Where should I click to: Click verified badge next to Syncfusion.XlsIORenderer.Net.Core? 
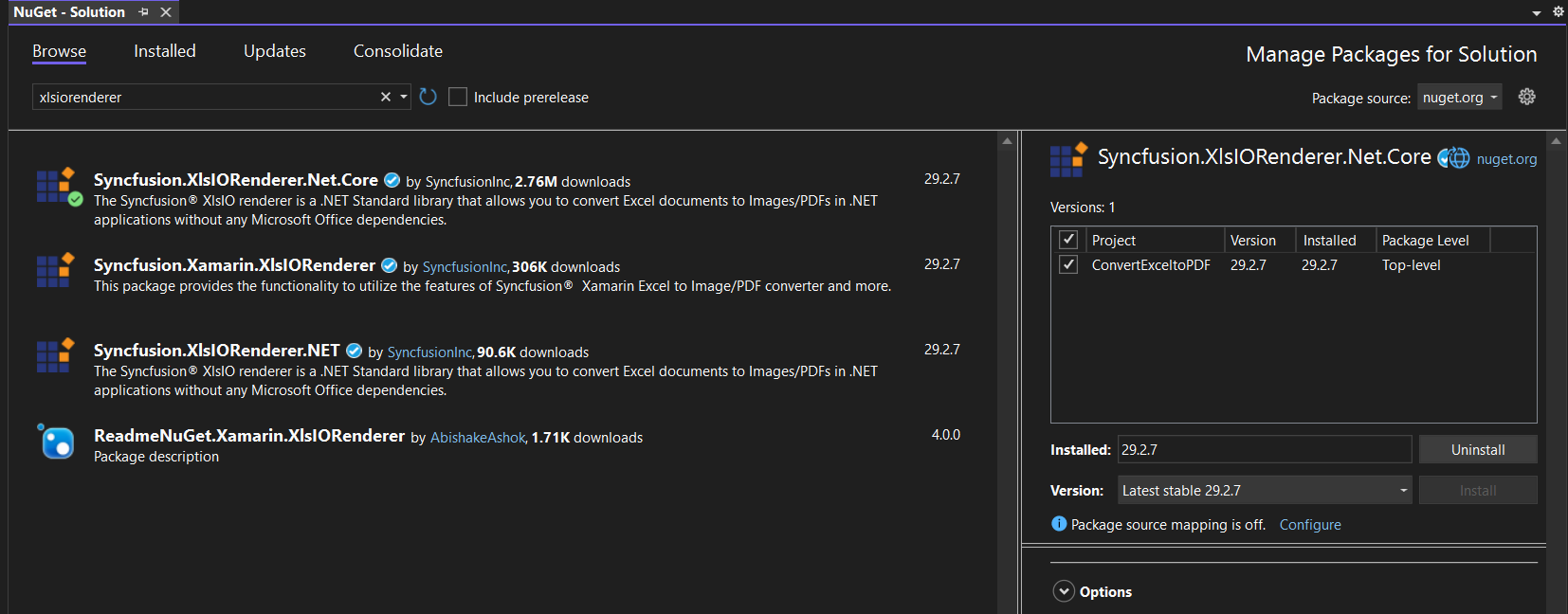pyautogui.click(x=392, y=180)
